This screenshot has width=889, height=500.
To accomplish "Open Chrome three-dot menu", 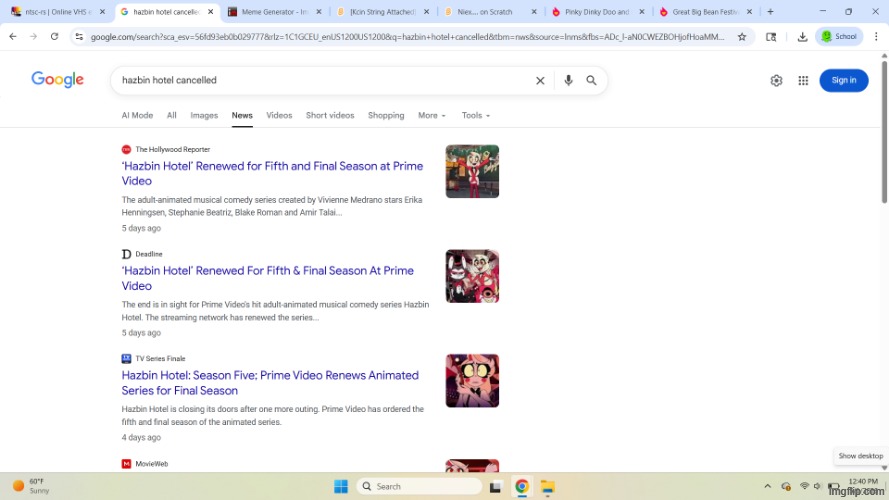I will pos(876,36).
